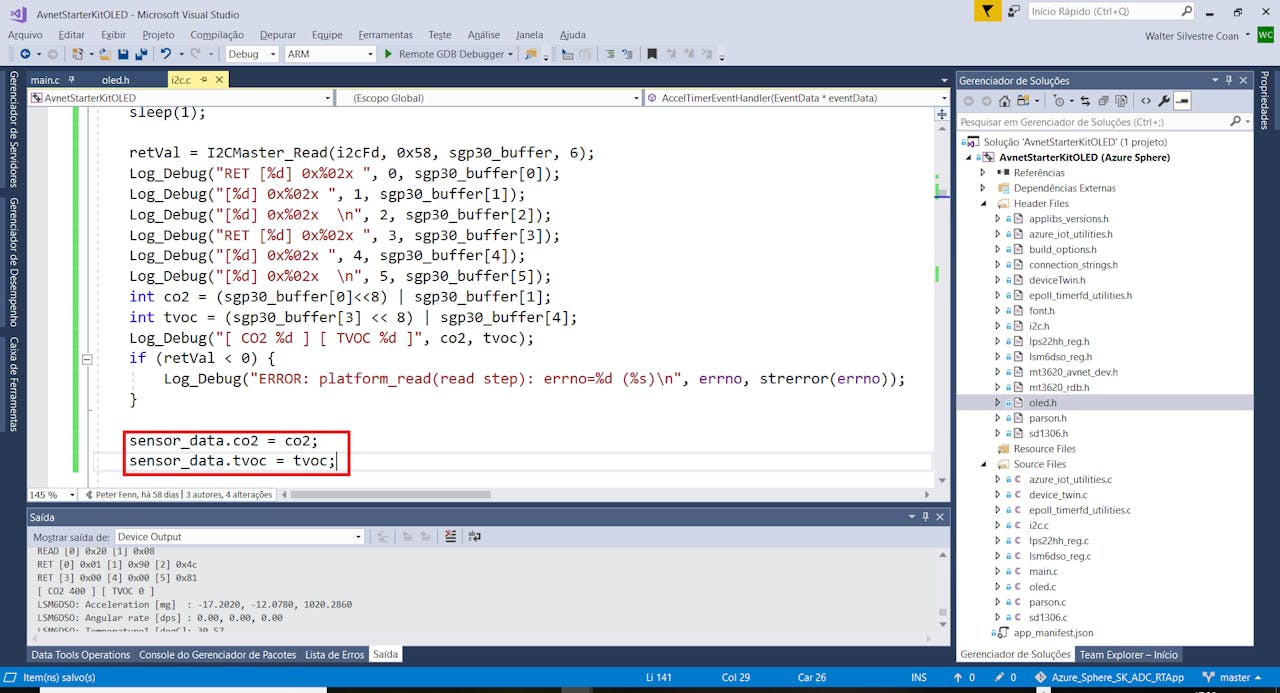Viewport: 1280px width, 693px height.
Task: Click the Undo arrow icon
Action: (x=165, y=54)
